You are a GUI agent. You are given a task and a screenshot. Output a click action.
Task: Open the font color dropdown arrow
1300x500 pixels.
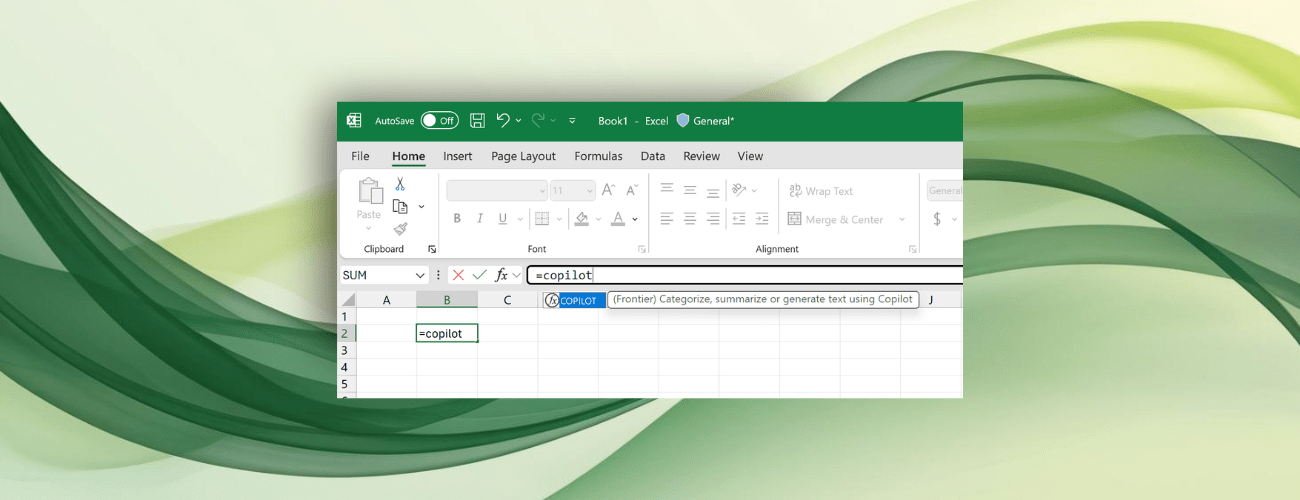pos(636,220)
